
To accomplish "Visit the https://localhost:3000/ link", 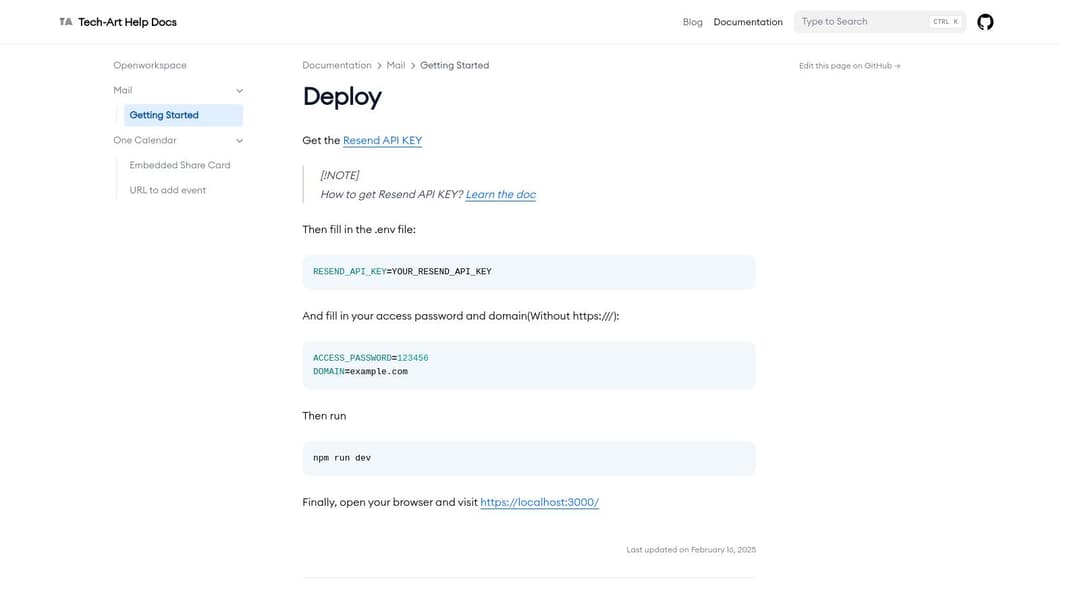I will (539, 503).
